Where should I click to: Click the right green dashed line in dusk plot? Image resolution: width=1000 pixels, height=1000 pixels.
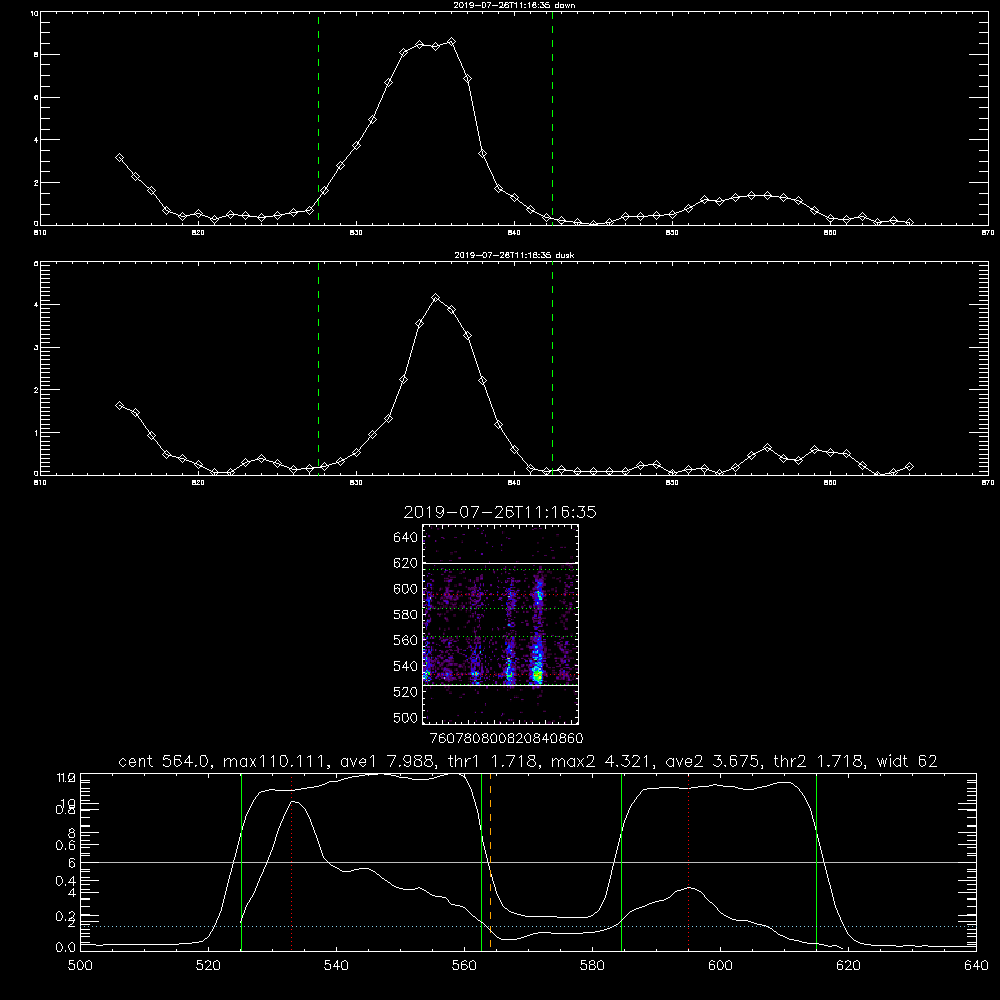click(x=552, y=369)
